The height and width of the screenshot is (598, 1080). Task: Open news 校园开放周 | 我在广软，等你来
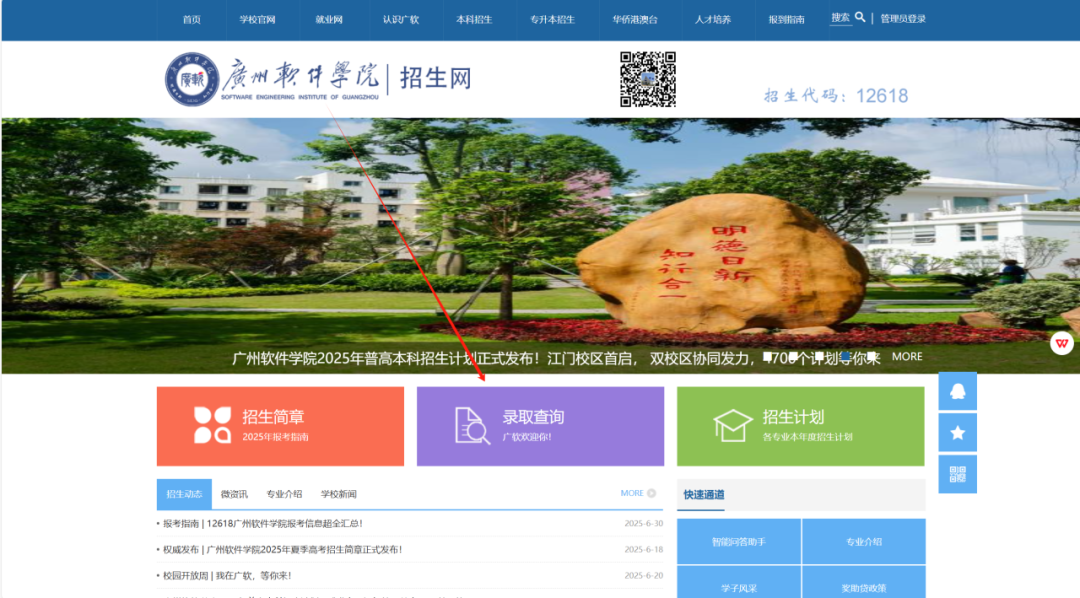(x=227, y=576)
